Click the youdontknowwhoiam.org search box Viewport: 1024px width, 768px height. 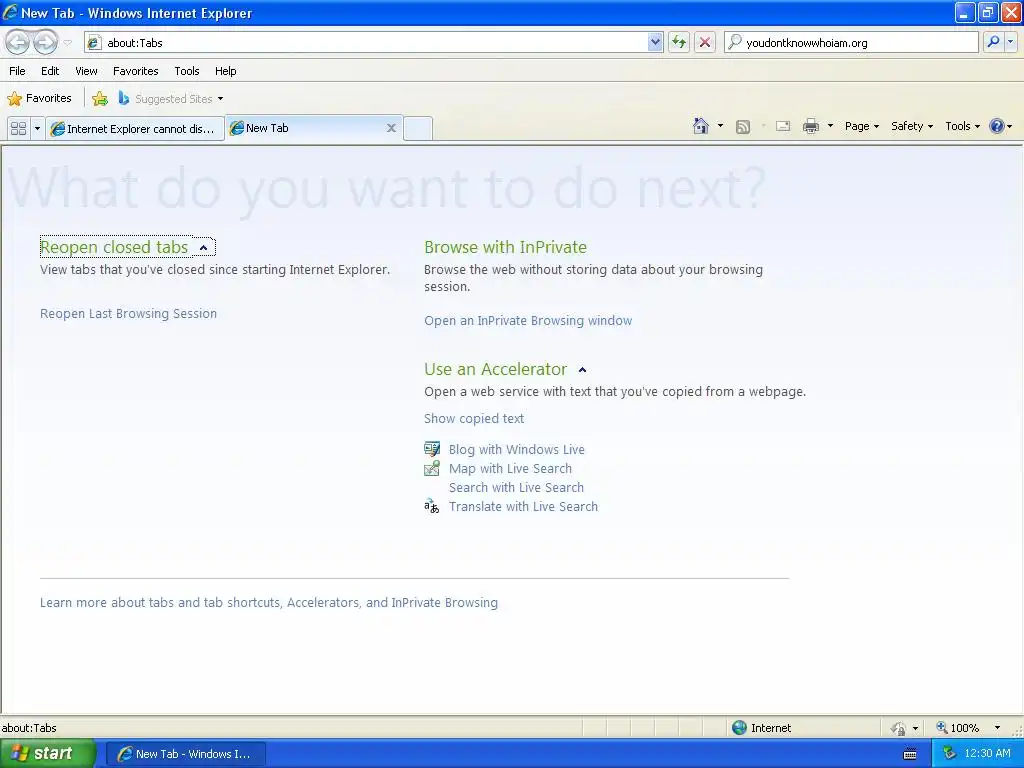(x=852, y=43)
